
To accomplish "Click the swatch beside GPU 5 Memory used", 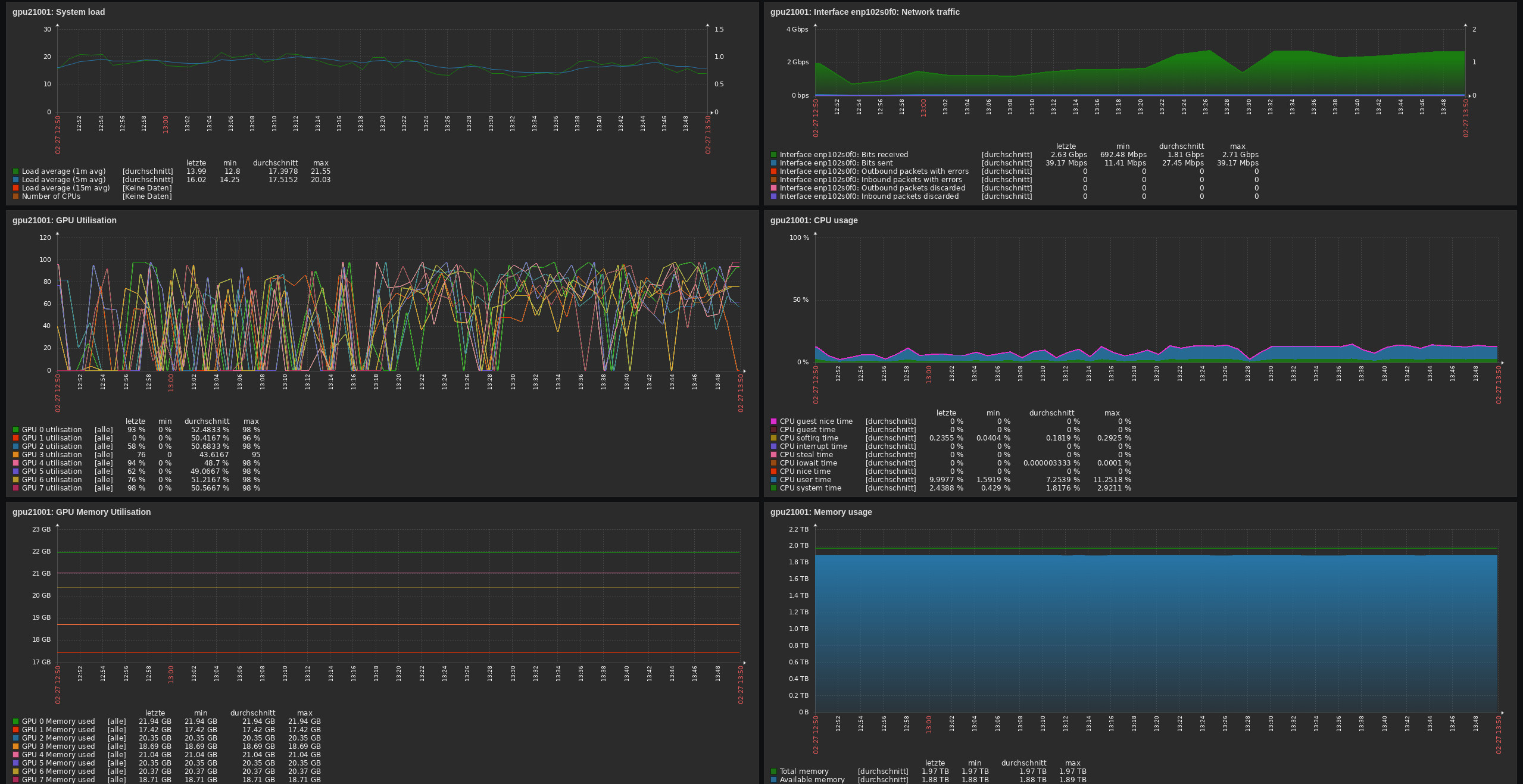I will (16, 763).
